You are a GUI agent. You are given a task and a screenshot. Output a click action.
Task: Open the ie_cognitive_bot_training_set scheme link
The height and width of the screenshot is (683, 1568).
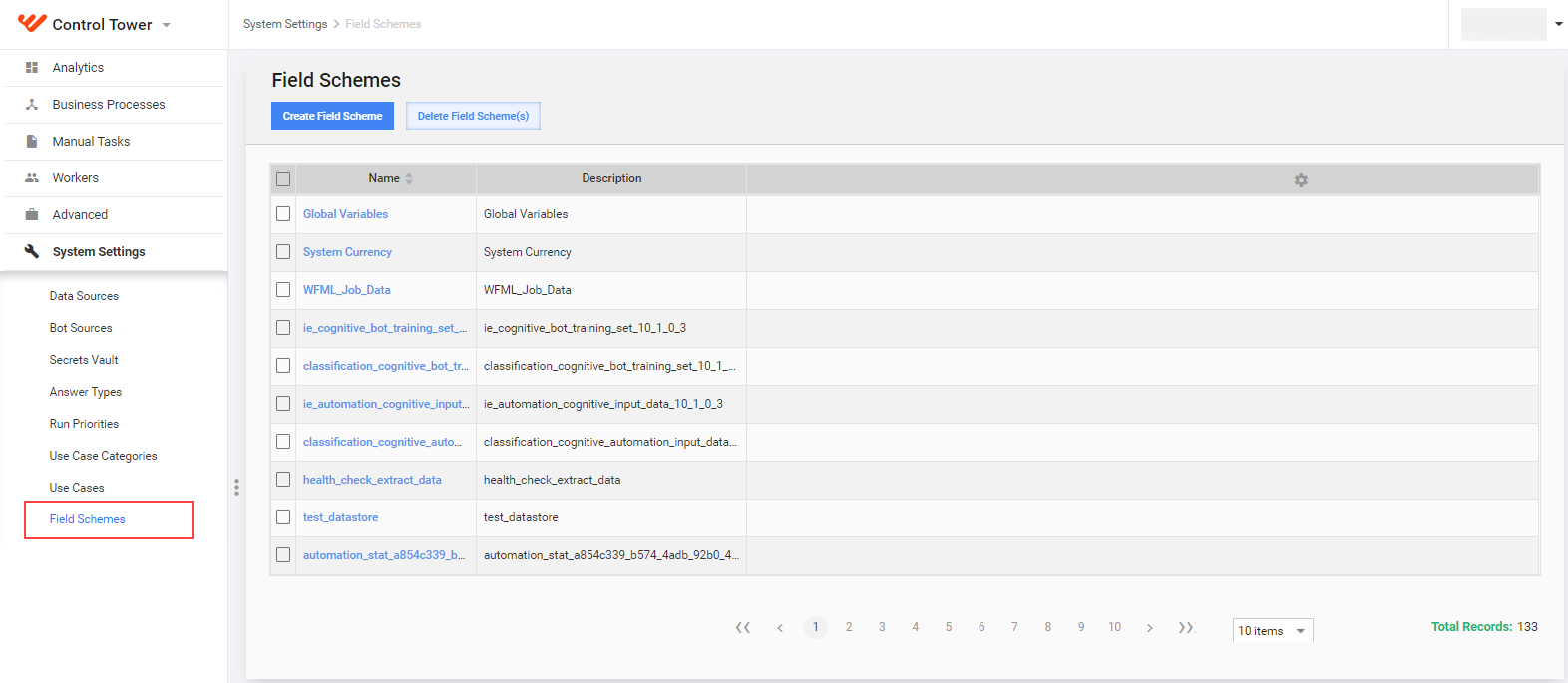click(385, 328)
